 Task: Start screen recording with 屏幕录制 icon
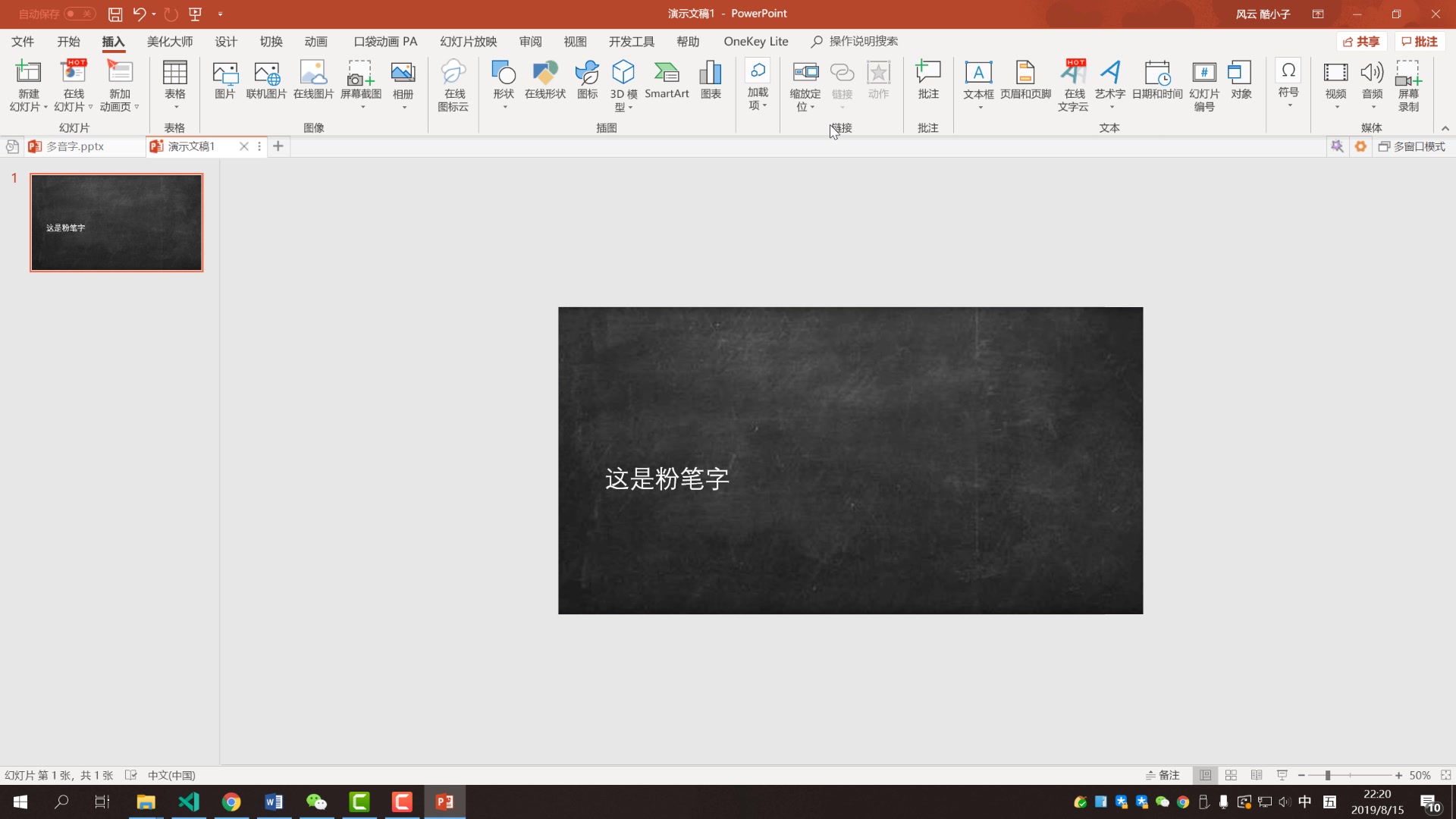tap(1409, 83)
